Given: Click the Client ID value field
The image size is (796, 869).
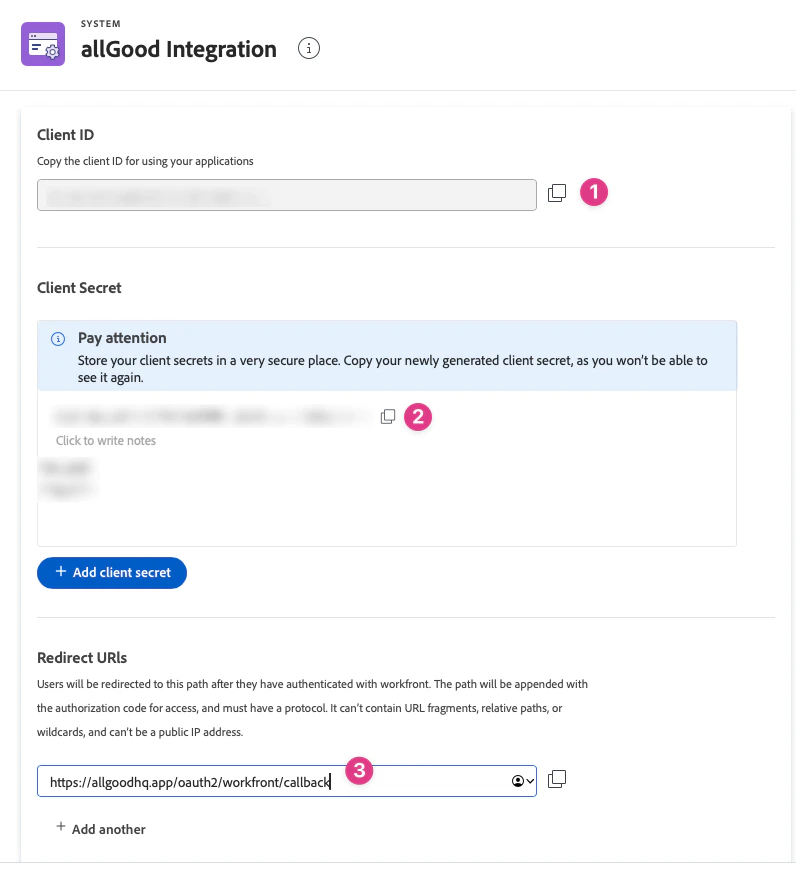Looking at the screenshot, I should pyautogui.click(x=287, y=194).
